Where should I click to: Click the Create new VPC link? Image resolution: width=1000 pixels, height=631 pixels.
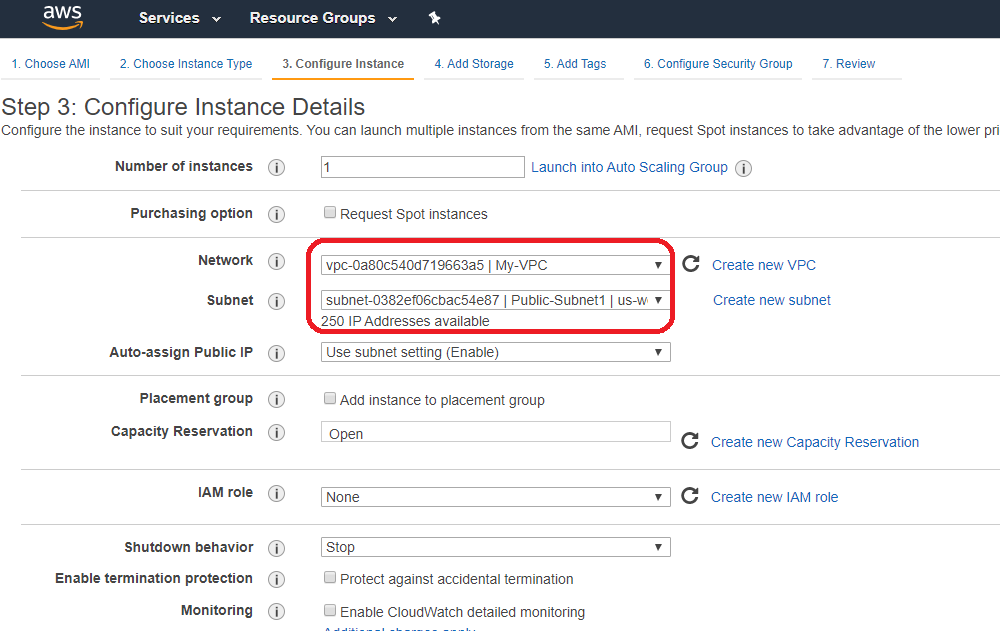pos(763,264)
